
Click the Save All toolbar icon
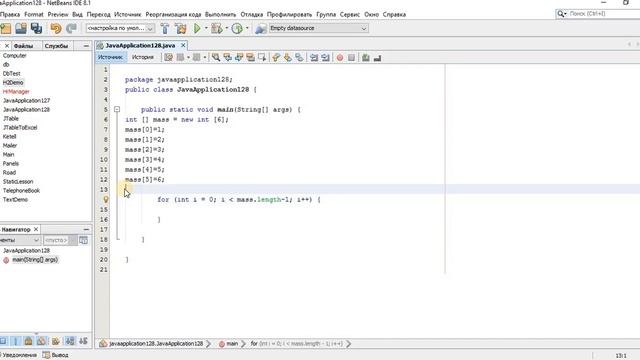pyautogui.click(x=36, y=28)
